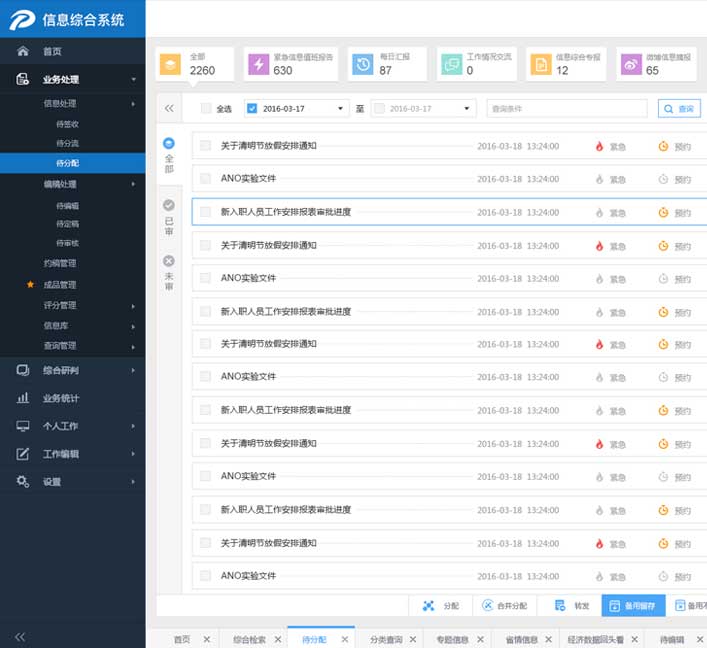Collapse the filter panel with double-arrow icon

coord(169,108)
